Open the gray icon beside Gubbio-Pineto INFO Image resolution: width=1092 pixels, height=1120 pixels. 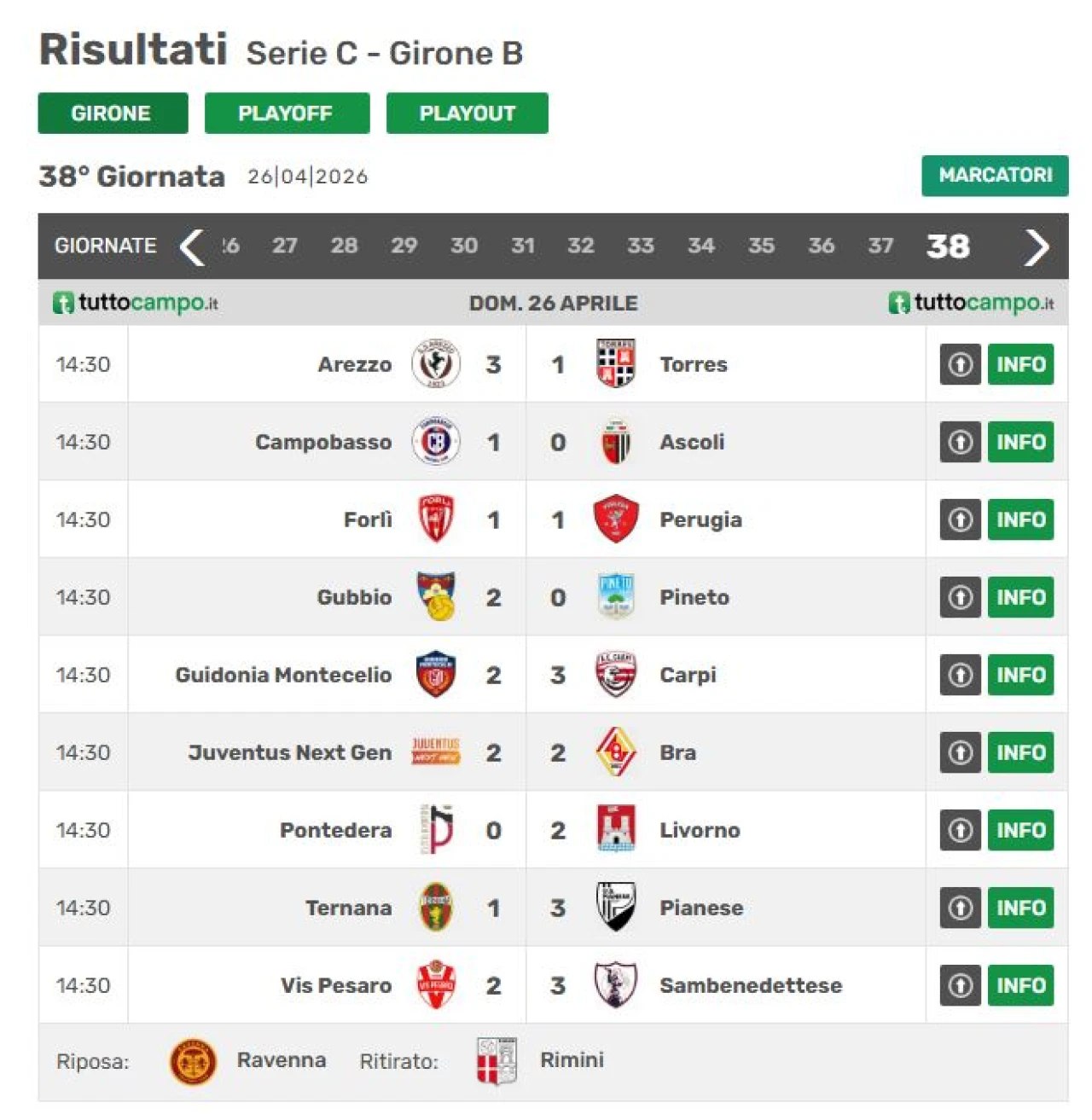(x=960, y=597)
